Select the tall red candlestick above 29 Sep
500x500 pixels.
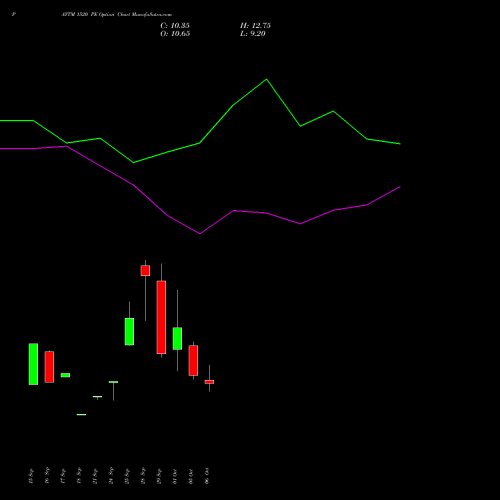pyautogui.click(x=161, y=317)
